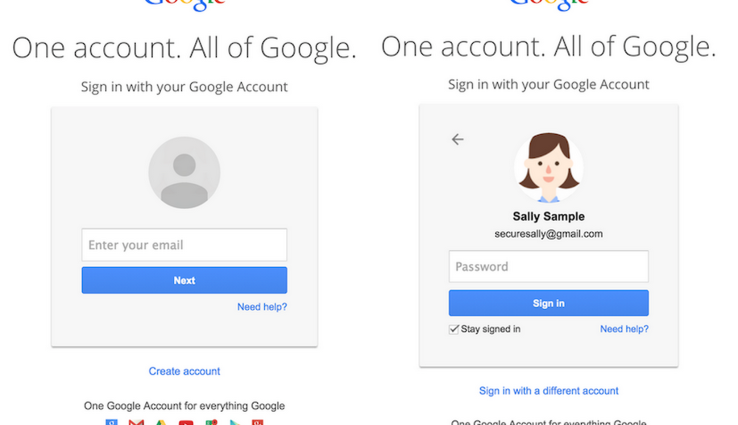Click the Enter your email field

pyautogui.click(x=184, y=245)
